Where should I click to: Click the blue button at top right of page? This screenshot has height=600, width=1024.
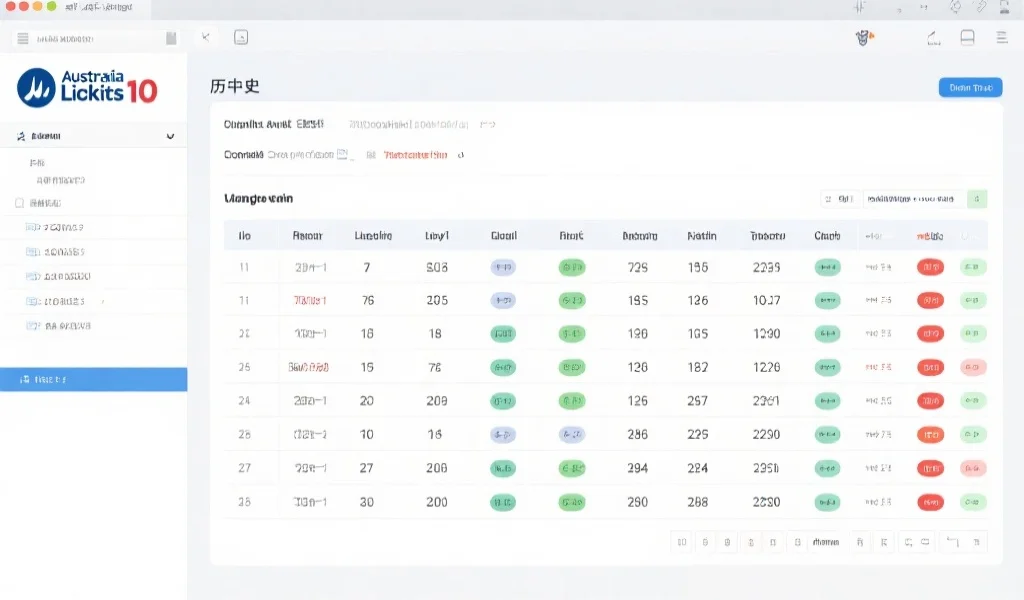coord(969,88)
